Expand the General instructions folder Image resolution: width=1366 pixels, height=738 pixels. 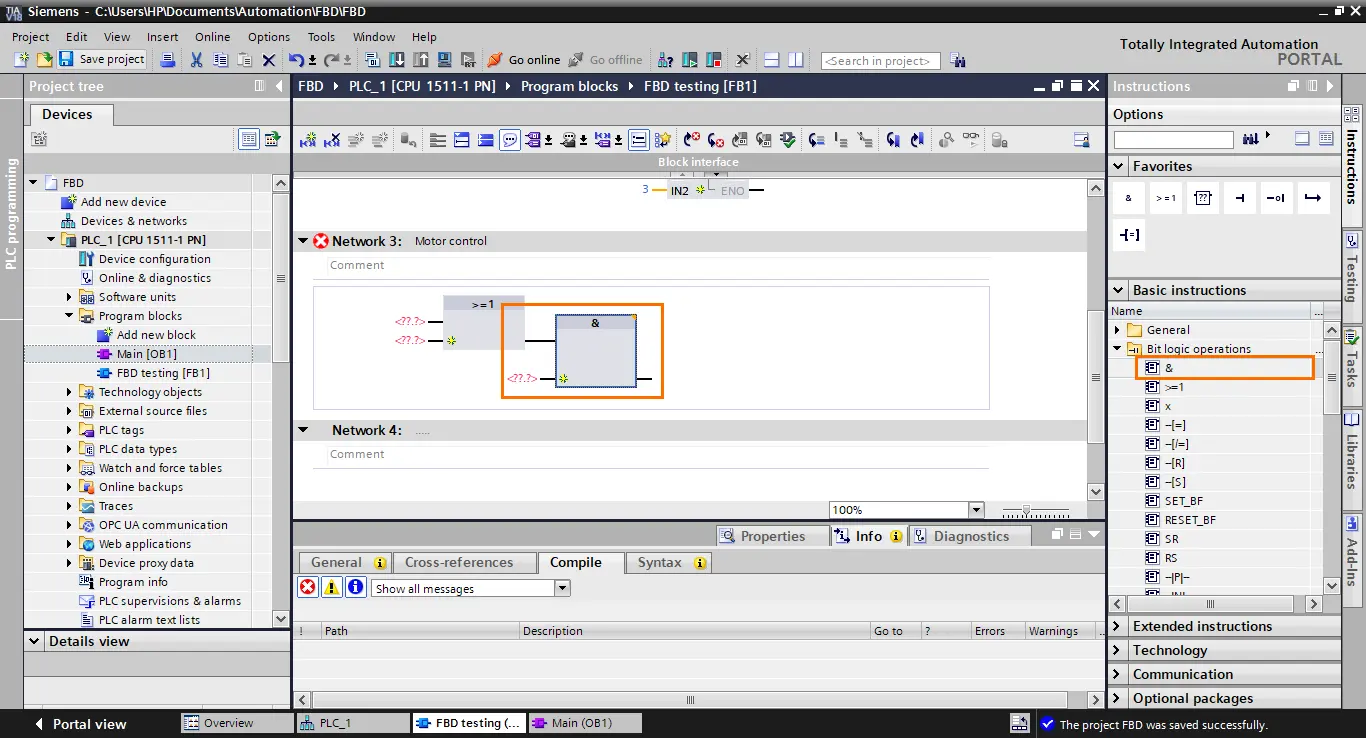pos(1117,330)
